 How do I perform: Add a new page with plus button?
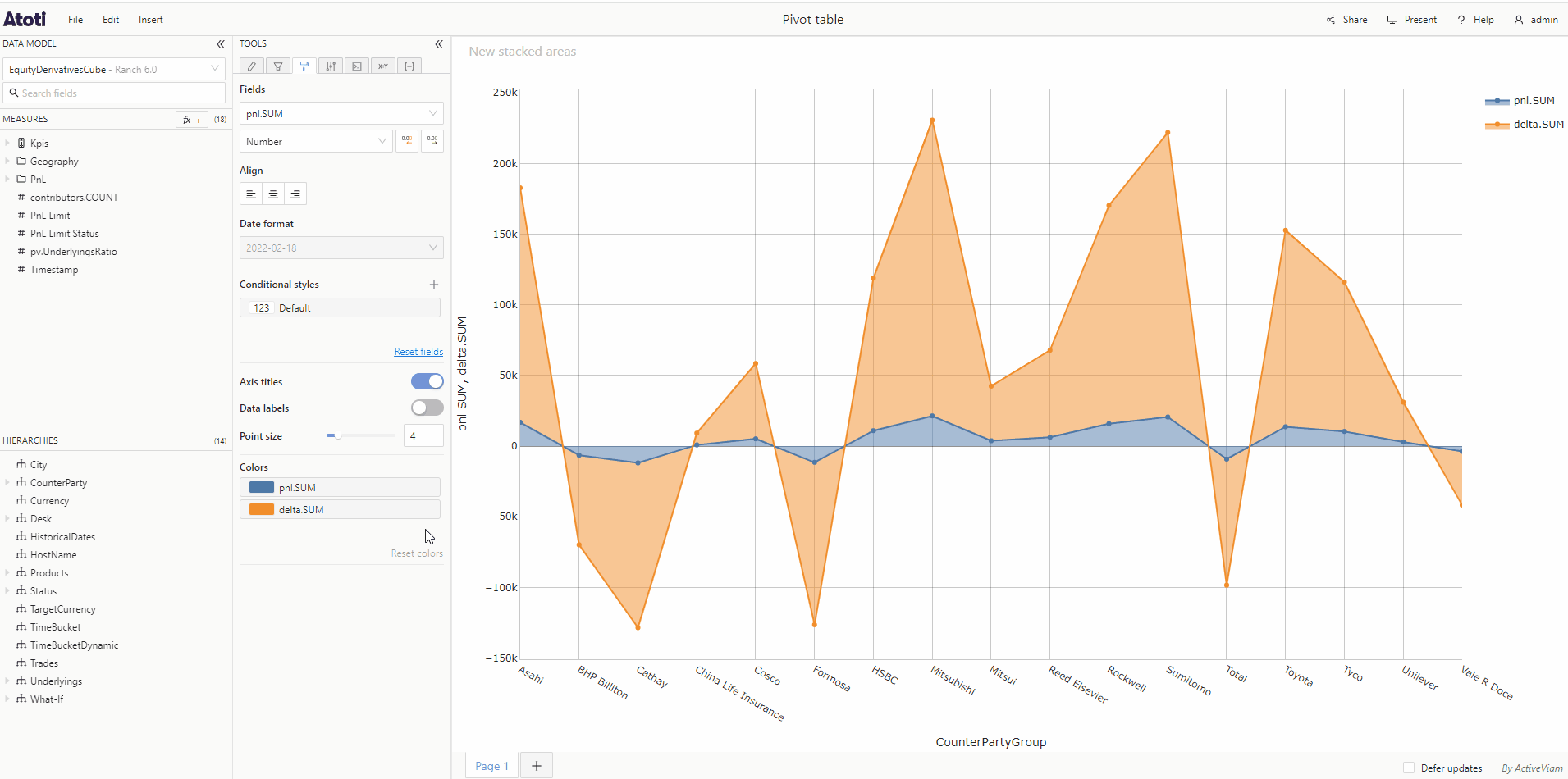coord(537,766)
